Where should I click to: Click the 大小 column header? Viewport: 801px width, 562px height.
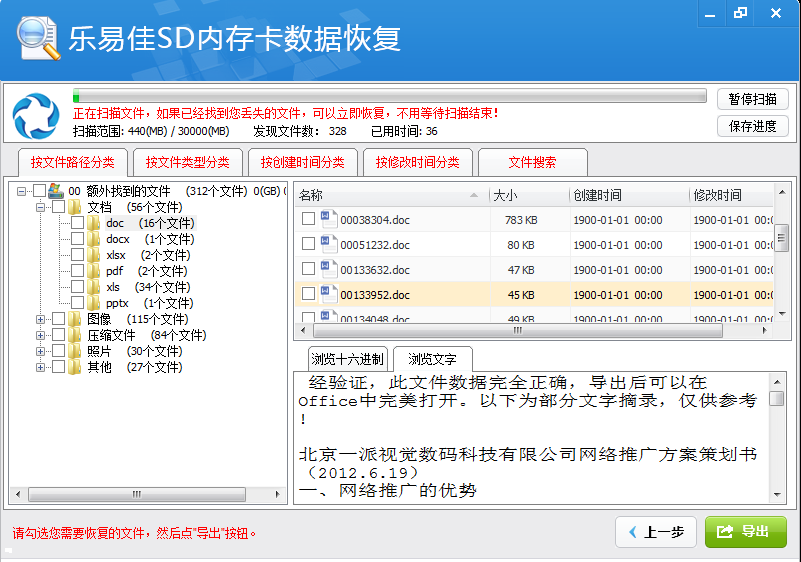coord(528,195)
